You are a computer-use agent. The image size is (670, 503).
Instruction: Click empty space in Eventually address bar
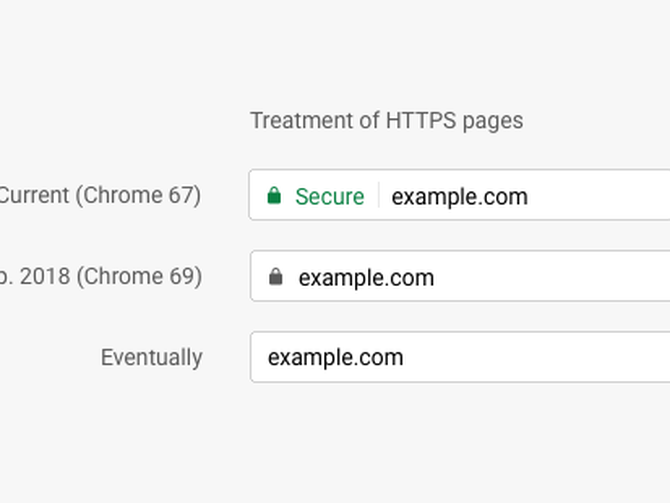tap(536, 357)
